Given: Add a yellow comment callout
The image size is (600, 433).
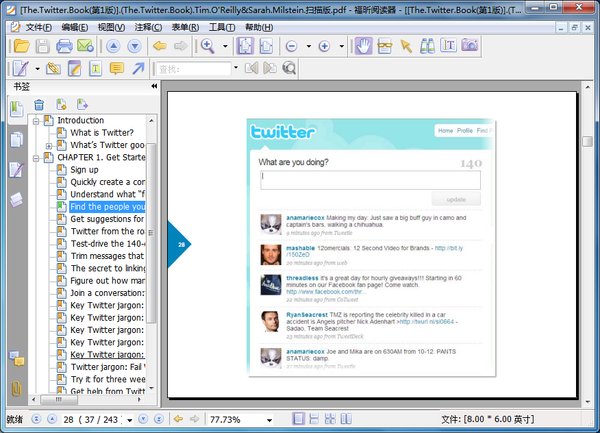Looking at the screenshot, I should point(117,68).
